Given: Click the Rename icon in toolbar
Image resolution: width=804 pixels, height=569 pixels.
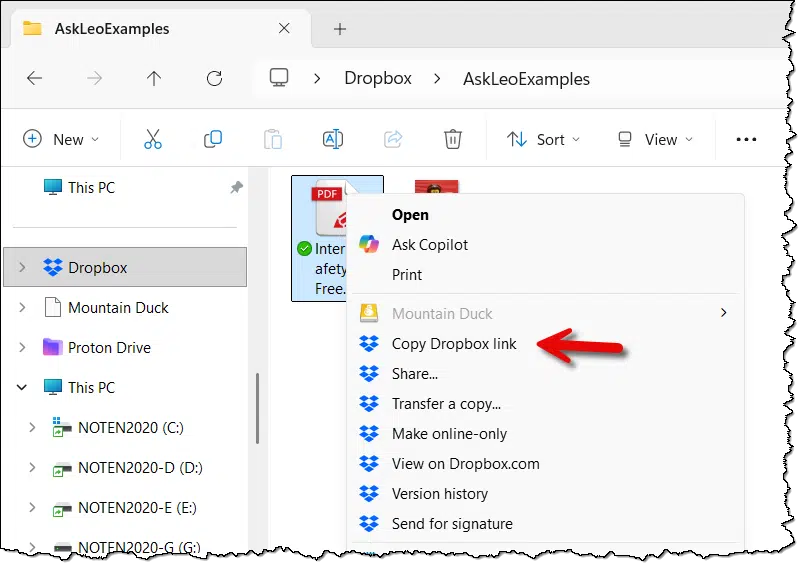Looking at the screenshot, I should point(333,140).
